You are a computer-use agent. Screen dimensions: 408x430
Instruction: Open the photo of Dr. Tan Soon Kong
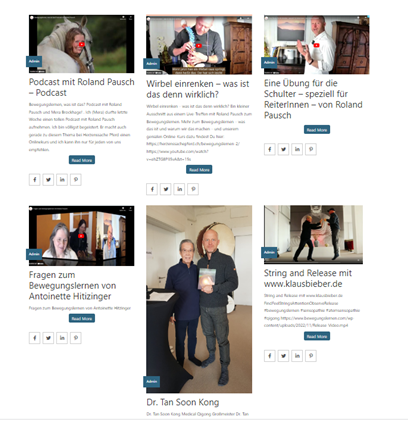199,299
